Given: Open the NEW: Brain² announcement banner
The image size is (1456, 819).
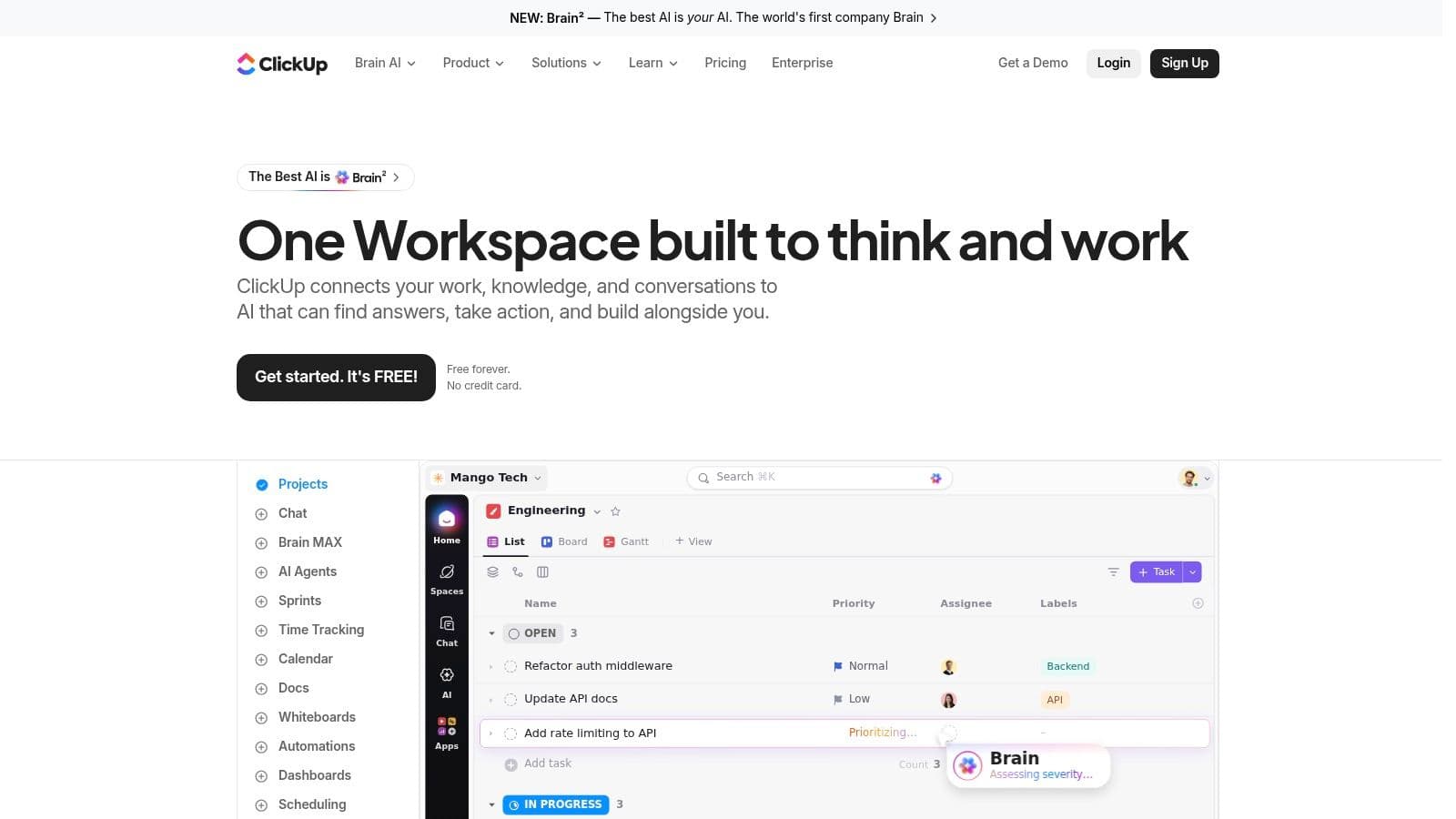Looking at the screenshot, I should [x=723, y=17].
